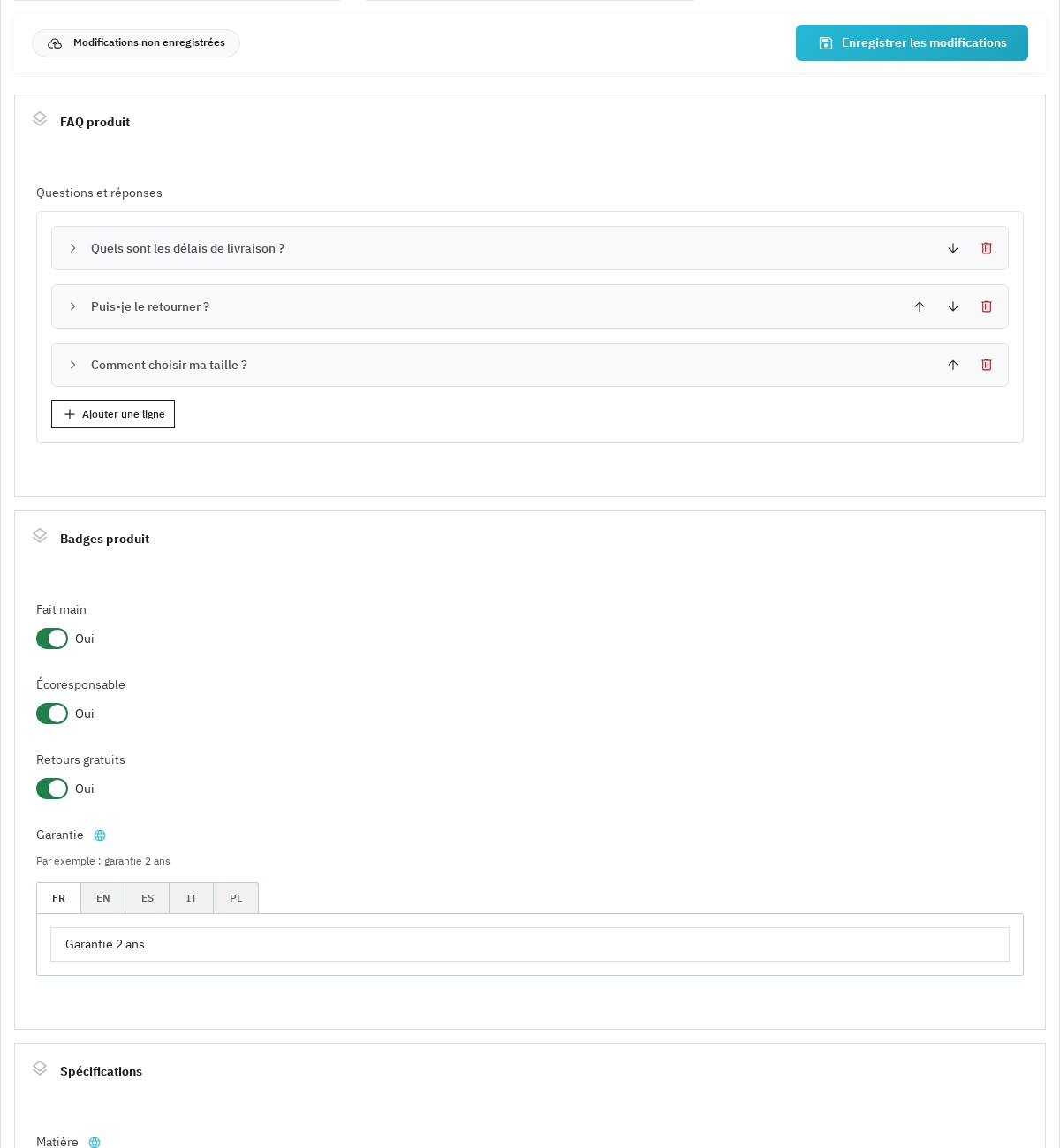Click the 'Retours gratuits' label
Image resolution: width=1060 pixels, height=1148 pixels.
point(80,759)
